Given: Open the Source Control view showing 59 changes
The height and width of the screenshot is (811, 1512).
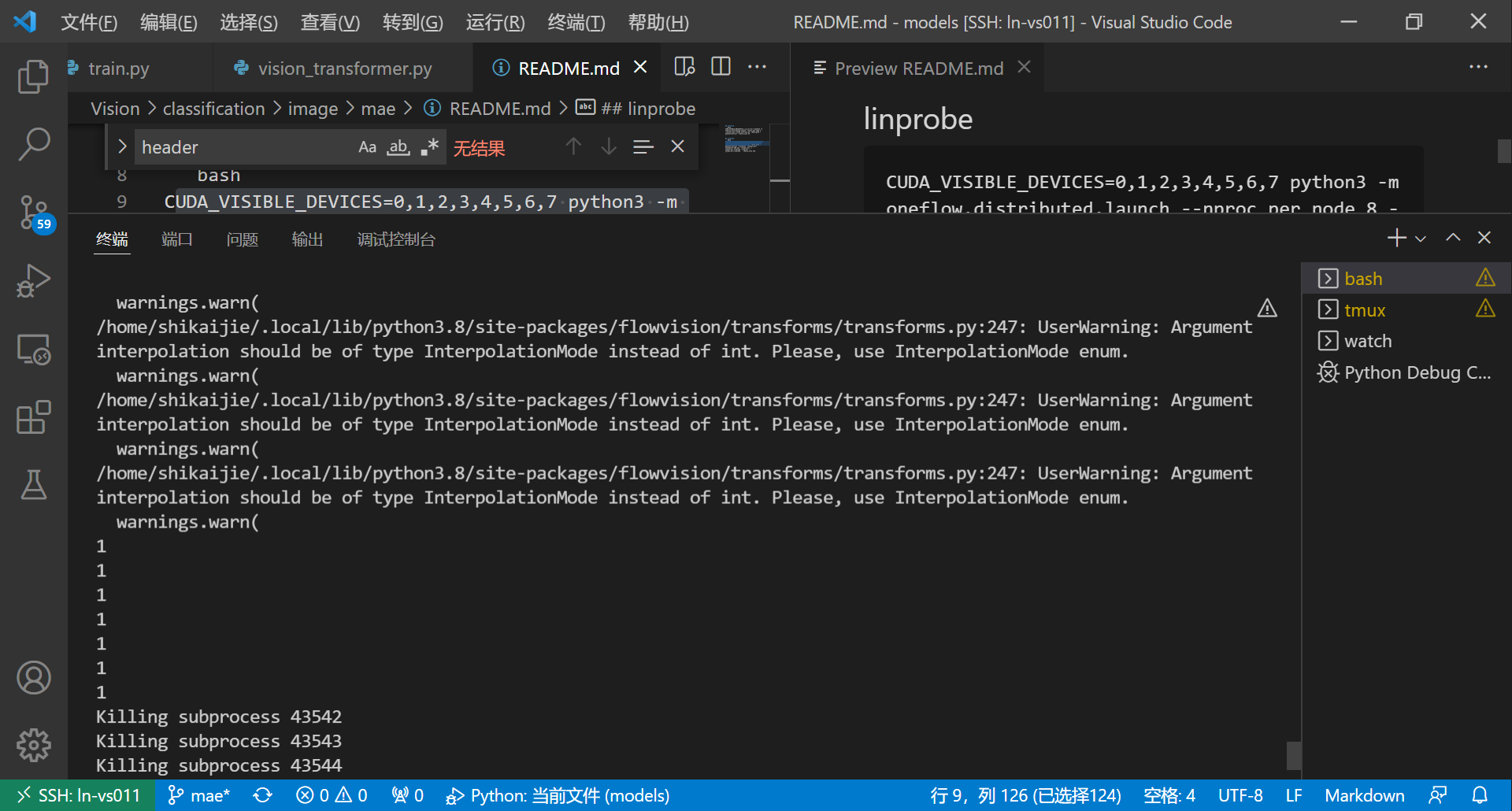Looking at the screenshot, I should [x=33, y=211].
